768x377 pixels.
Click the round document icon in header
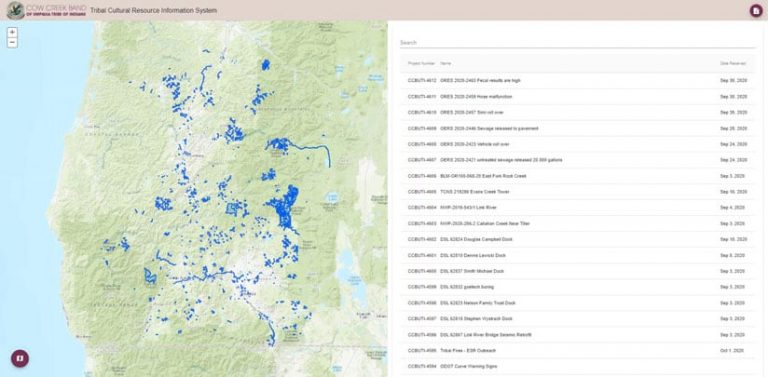756,11
